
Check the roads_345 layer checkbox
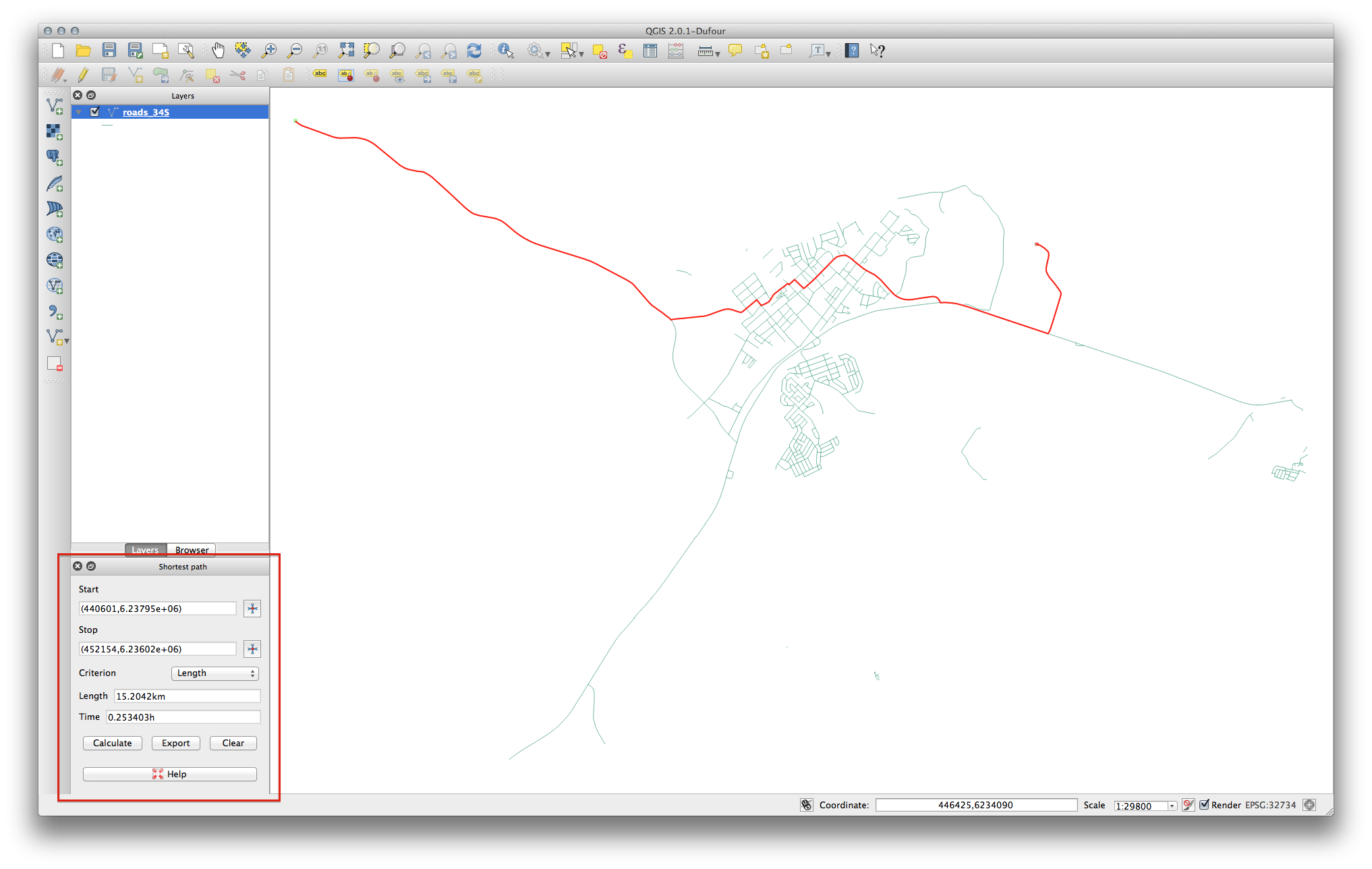(x=97, y=111)
